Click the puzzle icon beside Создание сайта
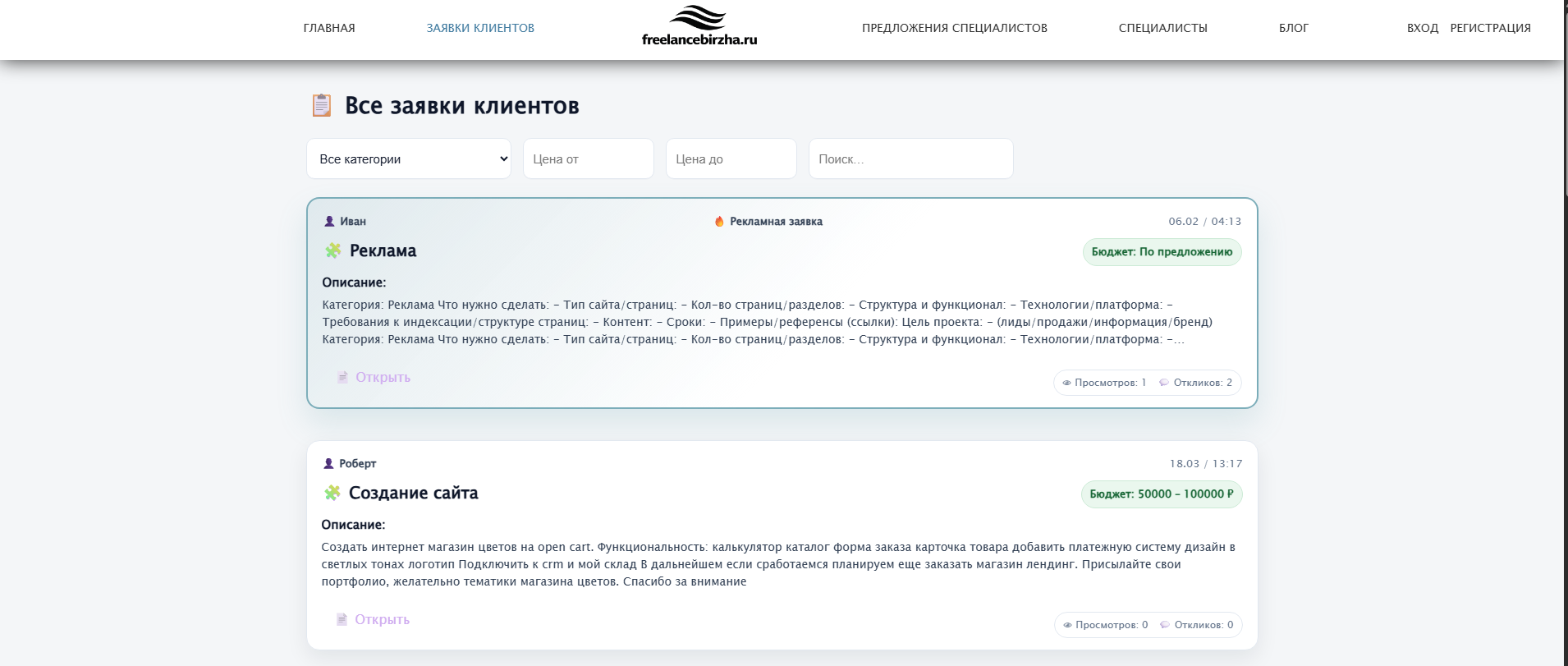The height and width of the screenshot is (666, 1568). coord(332,493)
